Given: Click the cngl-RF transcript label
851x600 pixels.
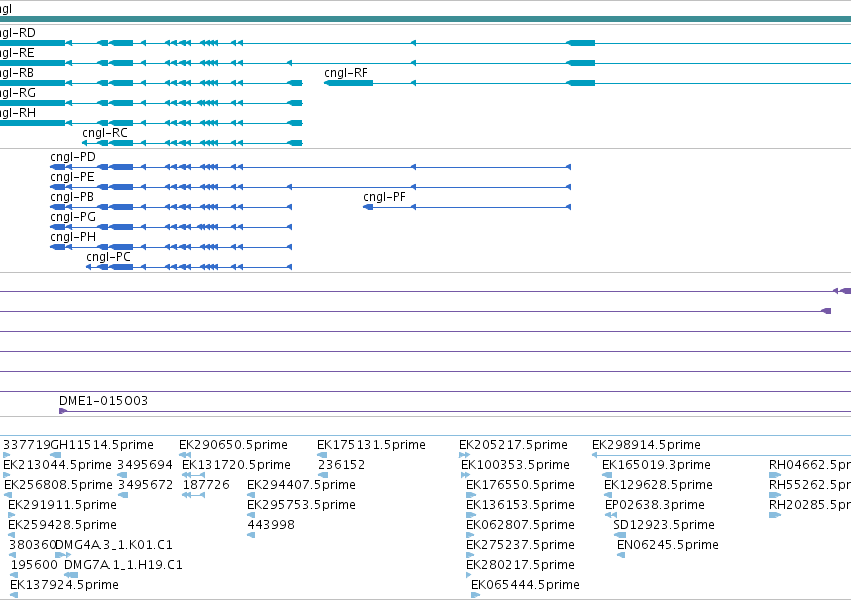Looking at the screenshot, I should pyautogui.click(x=346, y=73).
